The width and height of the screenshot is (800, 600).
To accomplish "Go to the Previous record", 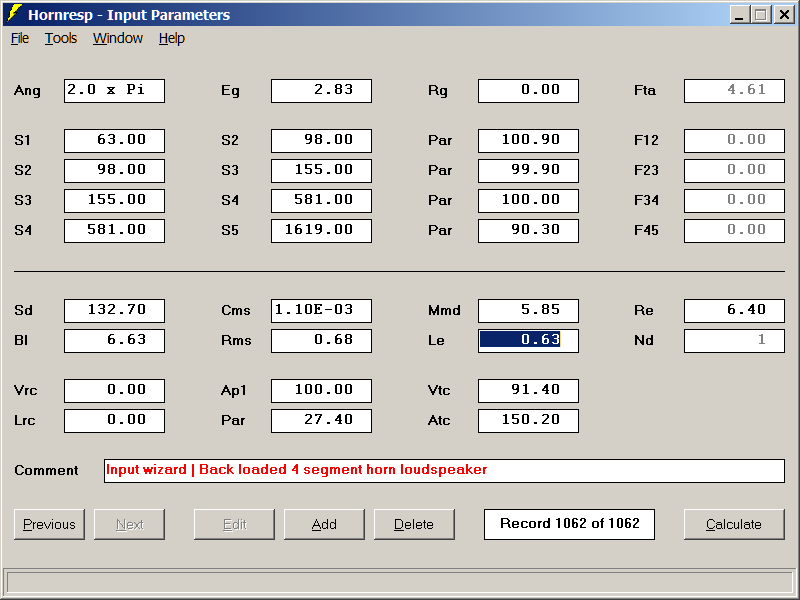I will tap(49, 524).
